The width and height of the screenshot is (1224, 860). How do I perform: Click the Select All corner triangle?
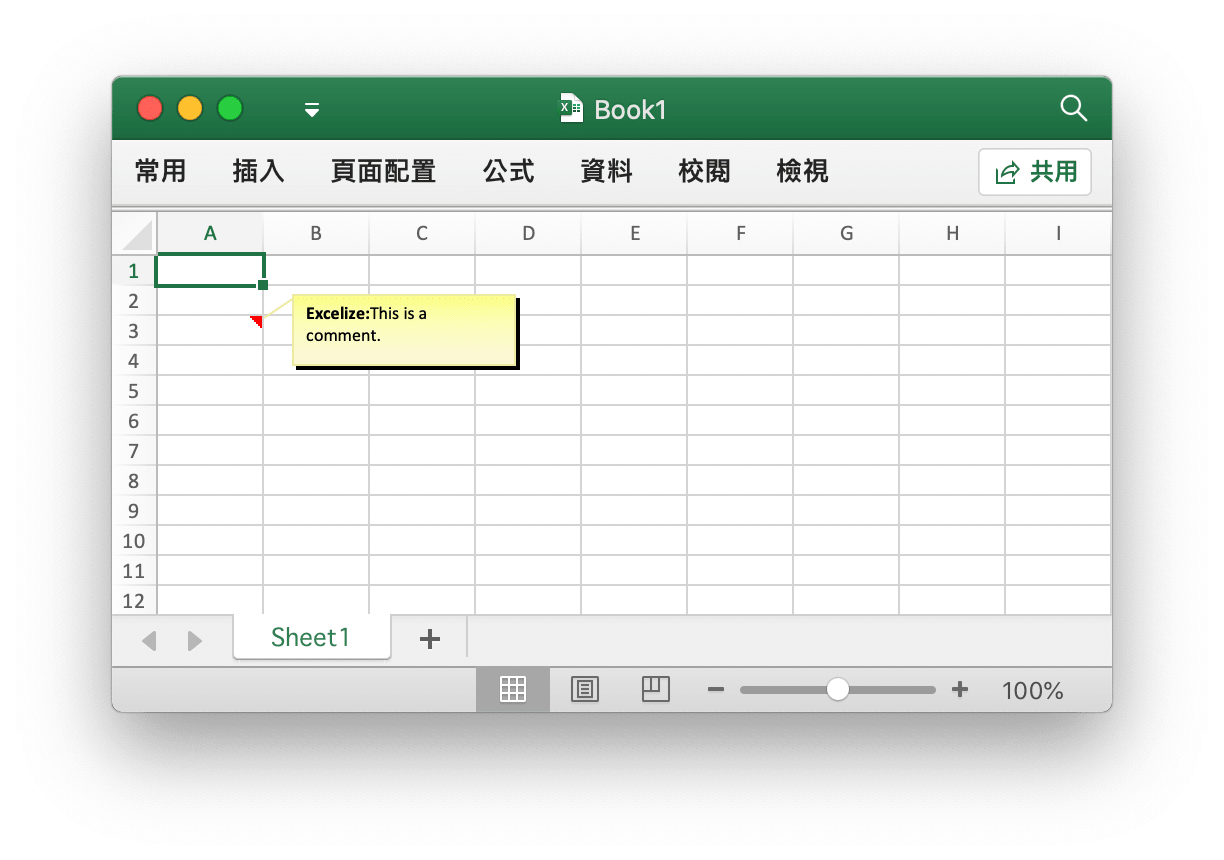click(137, 235)
